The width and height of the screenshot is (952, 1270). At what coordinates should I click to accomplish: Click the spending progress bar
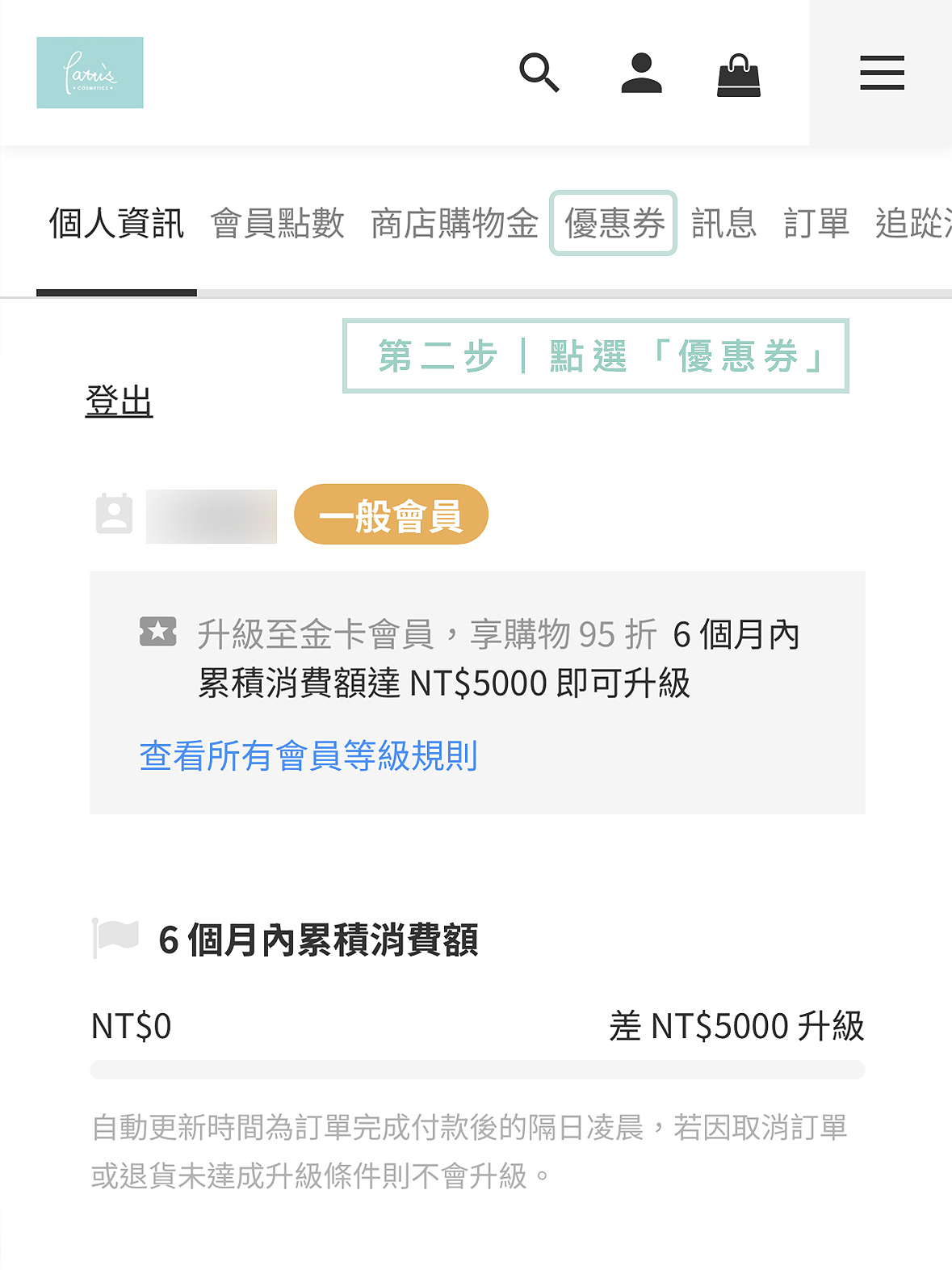(x=477, y=1070)
